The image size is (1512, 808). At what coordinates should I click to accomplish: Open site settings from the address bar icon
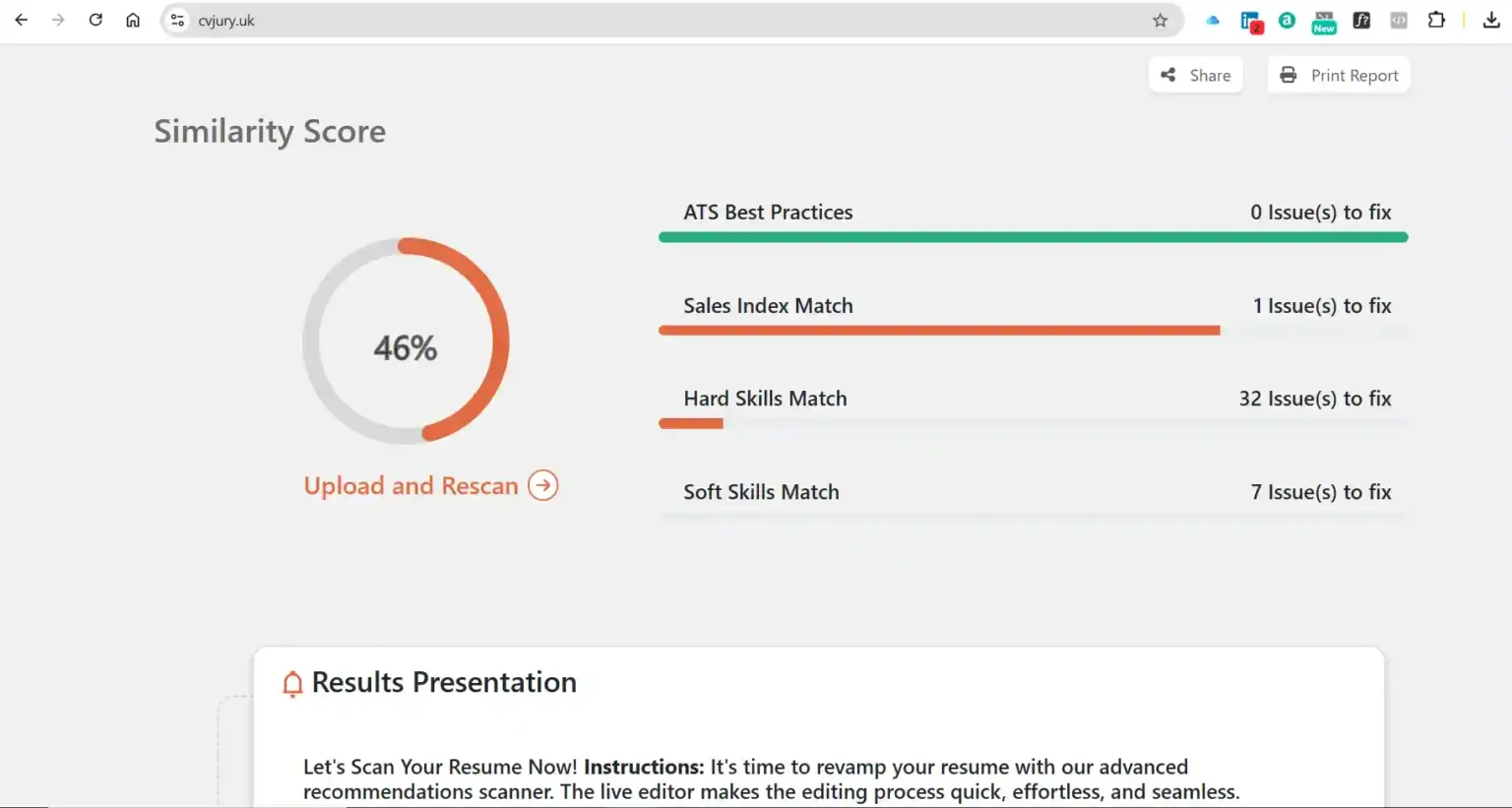(x=176, y=20)
